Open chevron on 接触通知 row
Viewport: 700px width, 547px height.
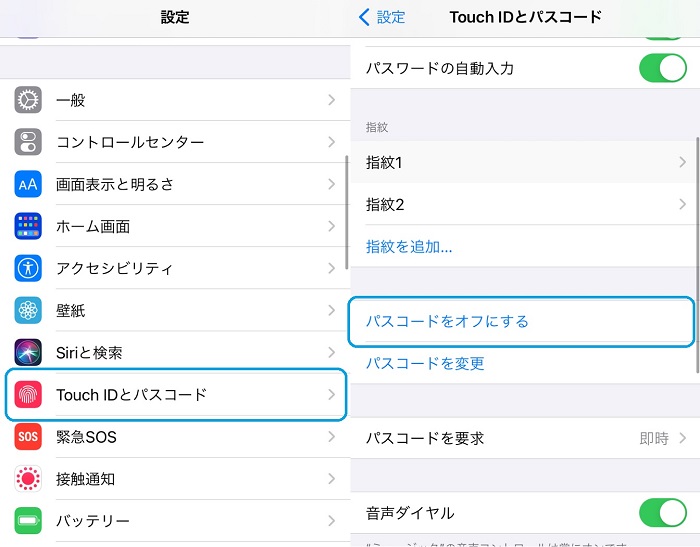tap(331, 479)
